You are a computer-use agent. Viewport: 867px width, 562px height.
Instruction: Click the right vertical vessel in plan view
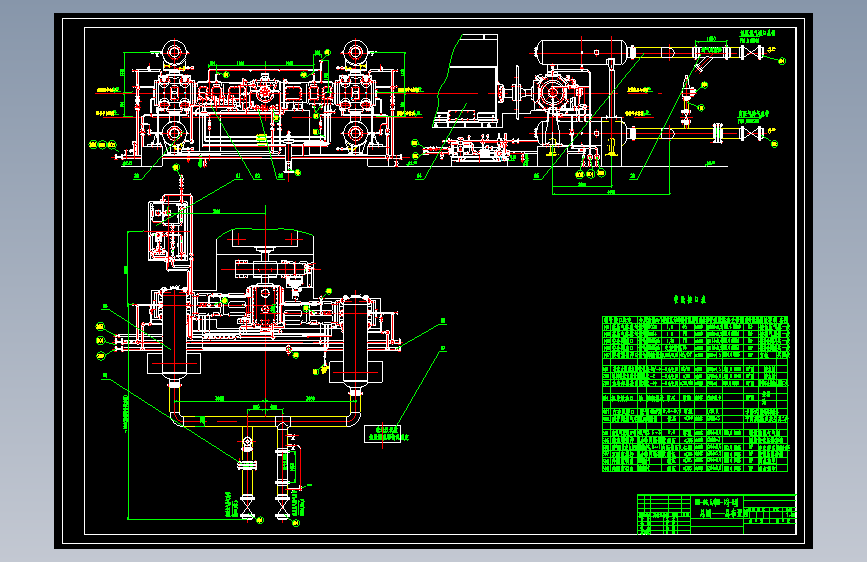(355, 343)
